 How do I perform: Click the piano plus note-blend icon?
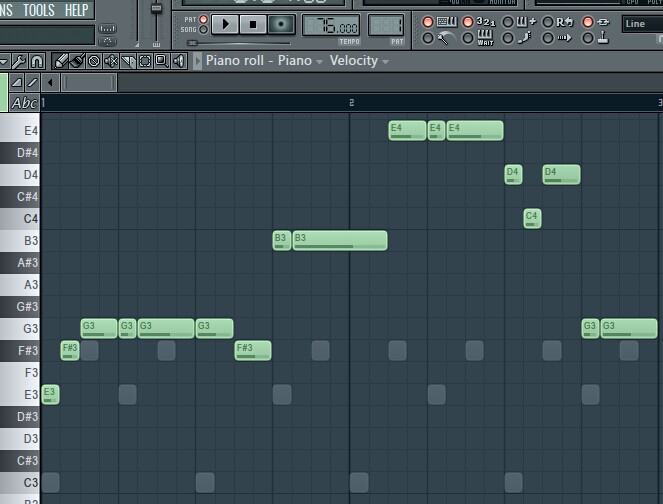tap(526, 22)
